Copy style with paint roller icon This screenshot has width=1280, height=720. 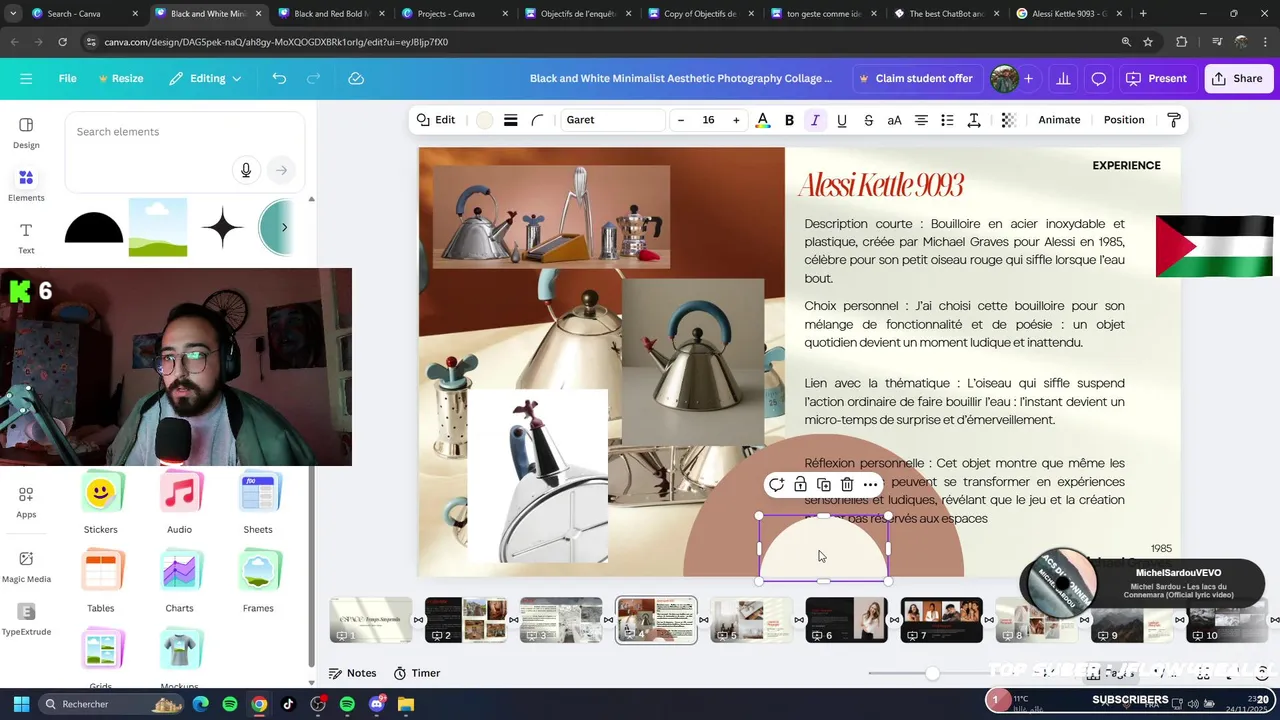(x=1174, y=120)
